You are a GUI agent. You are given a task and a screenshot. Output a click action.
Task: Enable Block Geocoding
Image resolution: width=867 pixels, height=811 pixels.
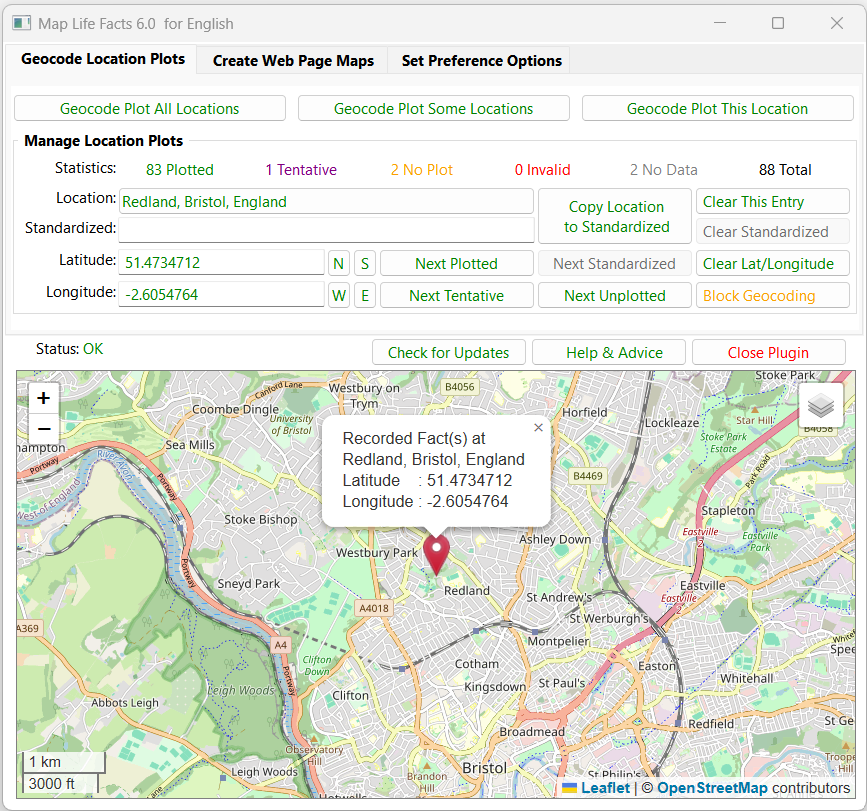772,294
